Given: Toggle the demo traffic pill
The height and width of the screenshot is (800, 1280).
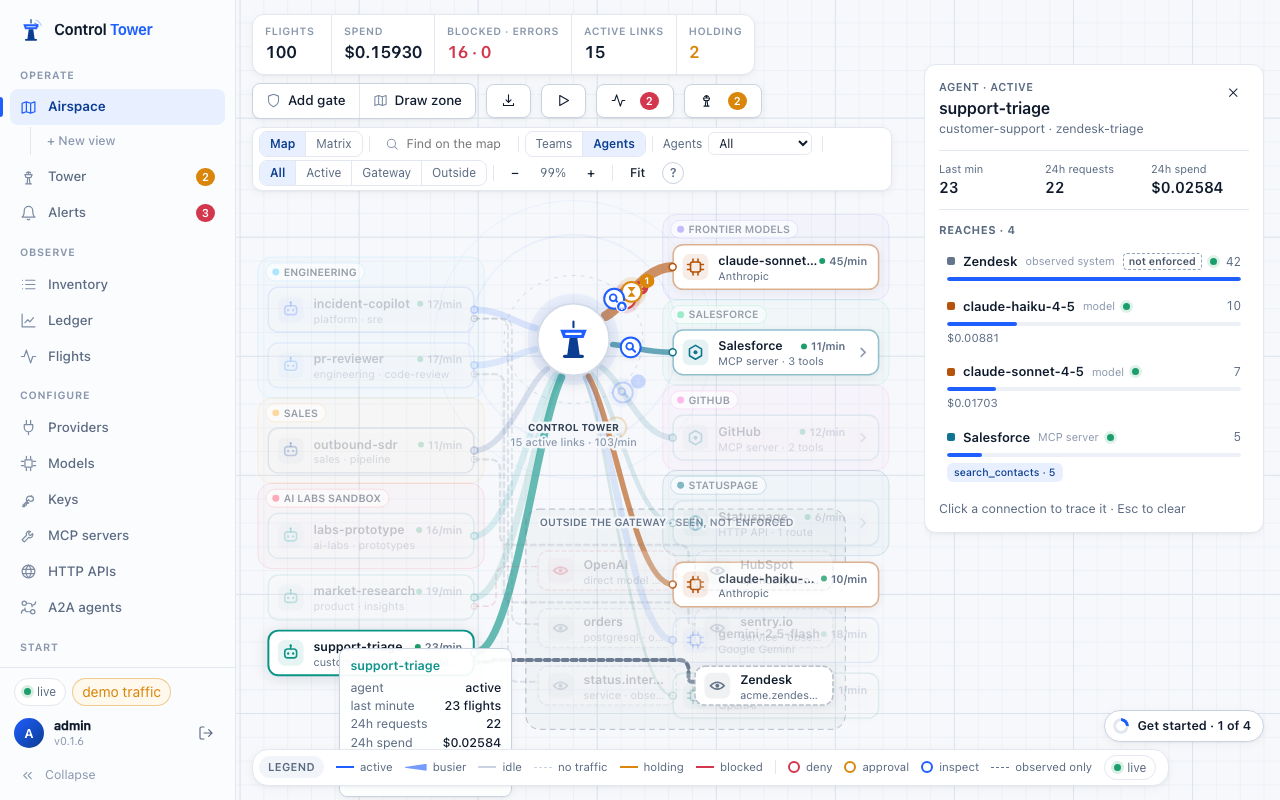Looking at the screenshot, I should (121, 692).
